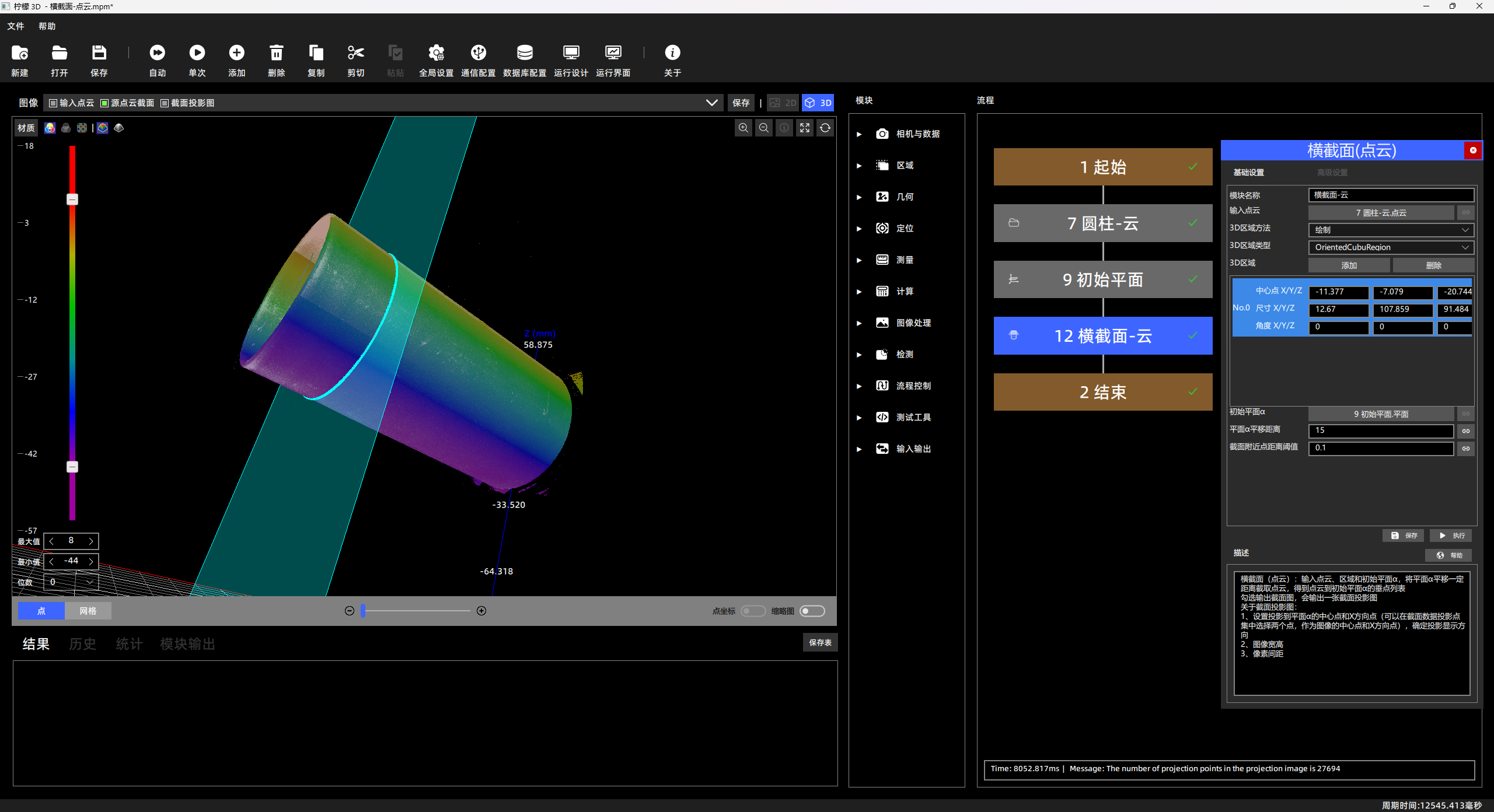Fit the 3D view to window
This screenshot has width=1494, height=812.
805,128
